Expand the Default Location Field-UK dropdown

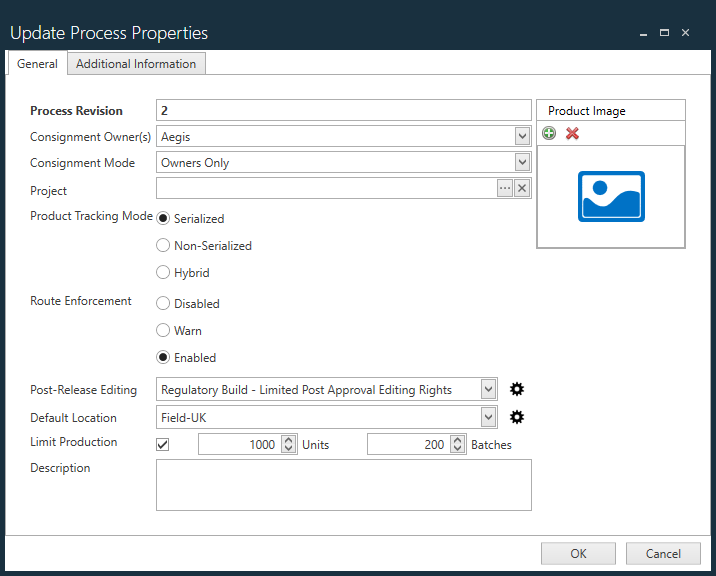click(x=488, y=418)
